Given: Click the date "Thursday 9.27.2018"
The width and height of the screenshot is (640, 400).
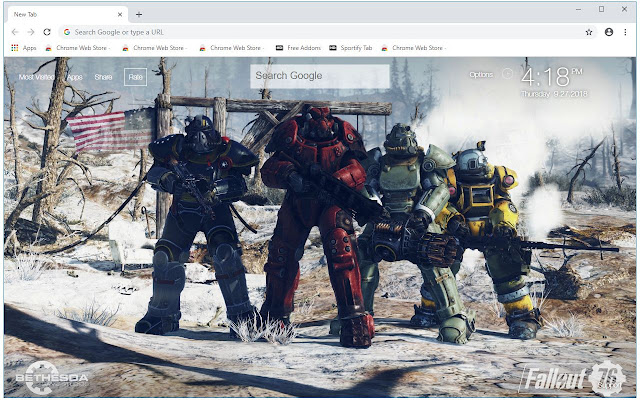Looking at the screenshot, I should point(554,94).
